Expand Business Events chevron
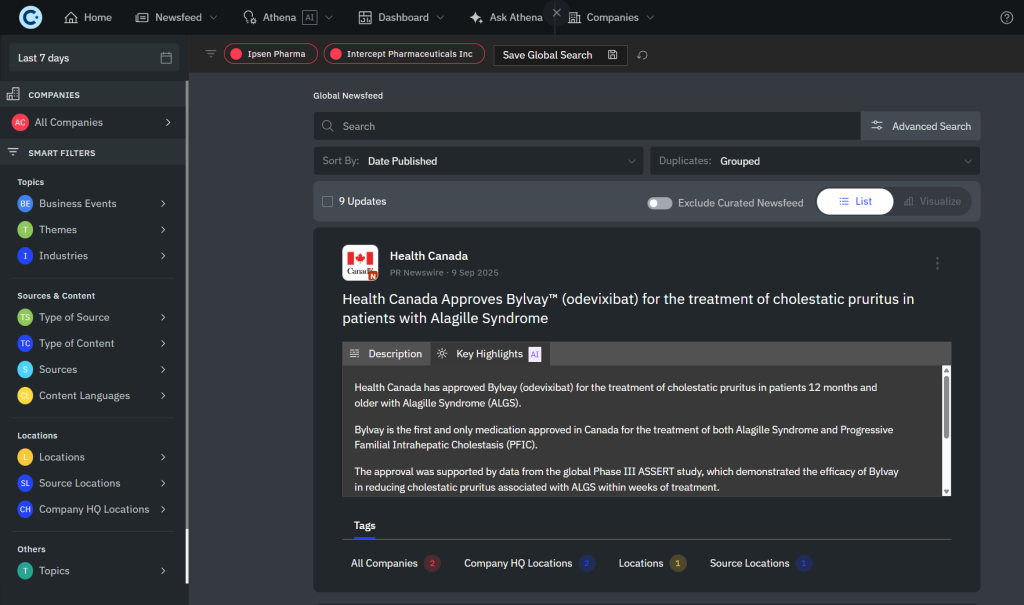The image size is (1024, 605). (163, 203)
